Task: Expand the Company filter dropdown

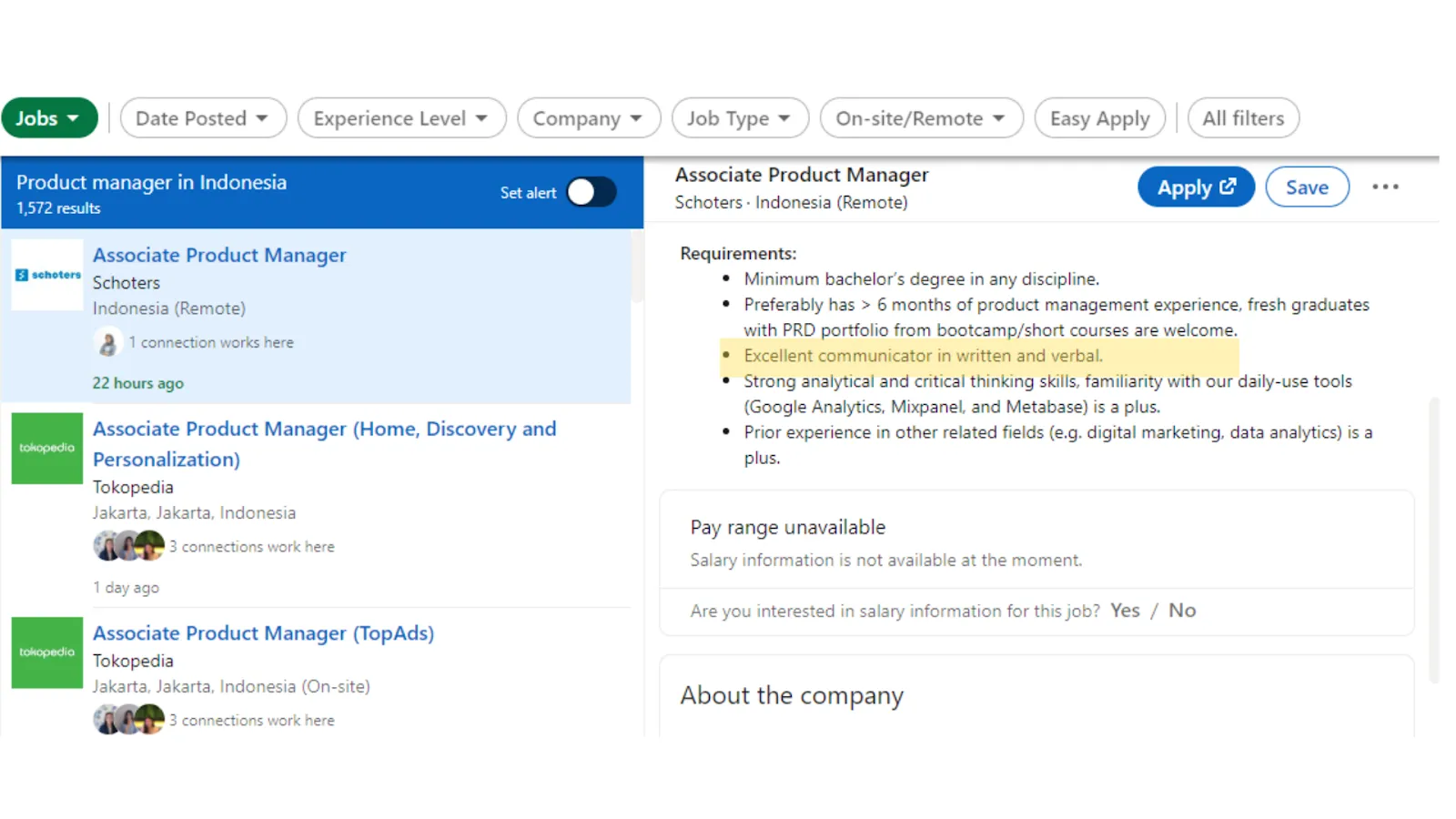Action: (x=588, y=118)
